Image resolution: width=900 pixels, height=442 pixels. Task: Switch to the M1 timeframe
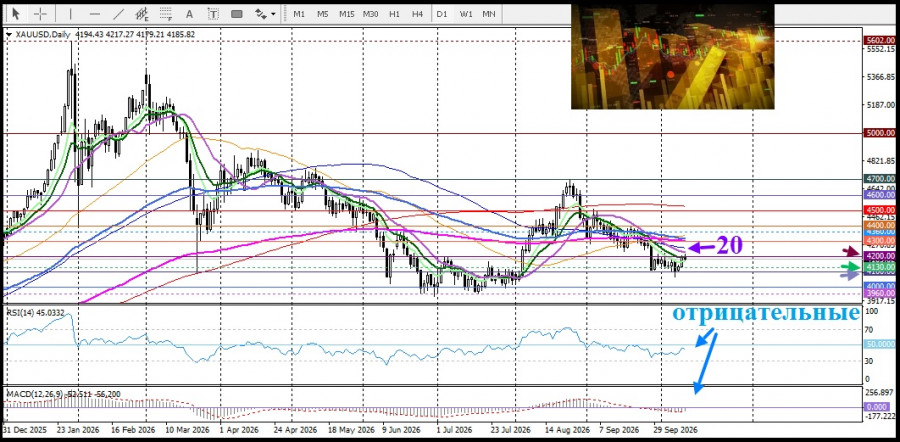[x=299, y=14]
